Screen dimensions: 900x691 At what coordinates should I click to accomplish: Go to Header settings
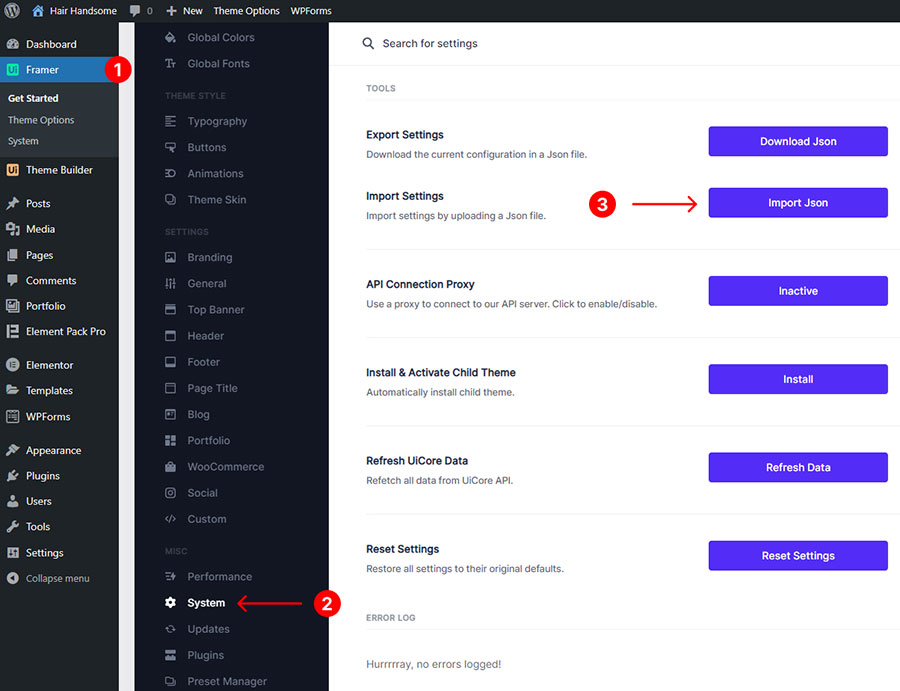pyautogui.click(x=205, y=336)
